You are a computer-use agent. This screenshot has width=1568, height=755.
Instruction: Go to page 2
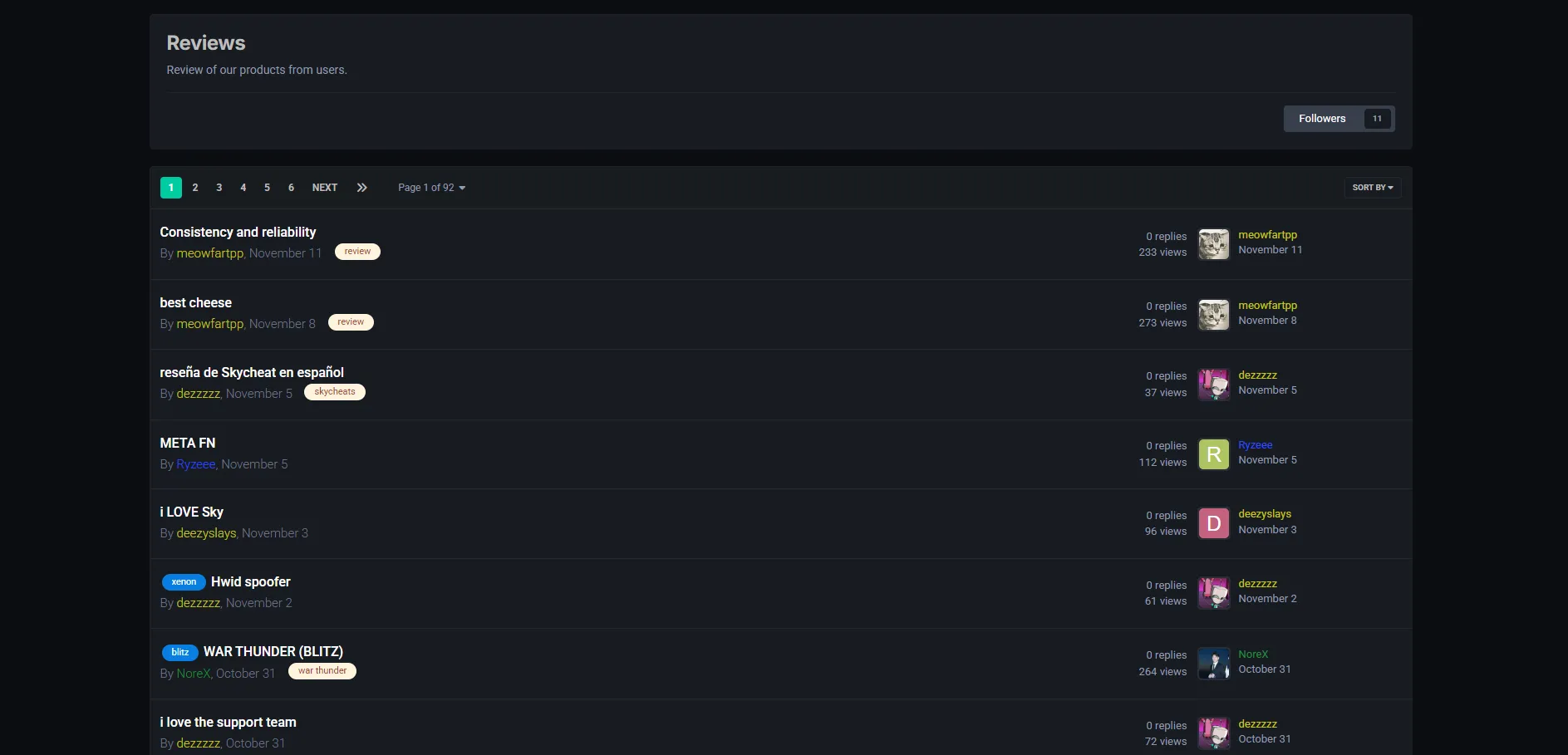195,188
